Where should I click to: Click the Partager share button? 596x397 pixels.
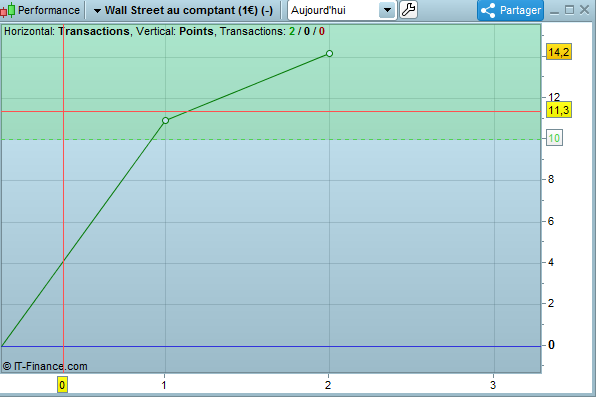pyautogui.click(x=510, y=10)
